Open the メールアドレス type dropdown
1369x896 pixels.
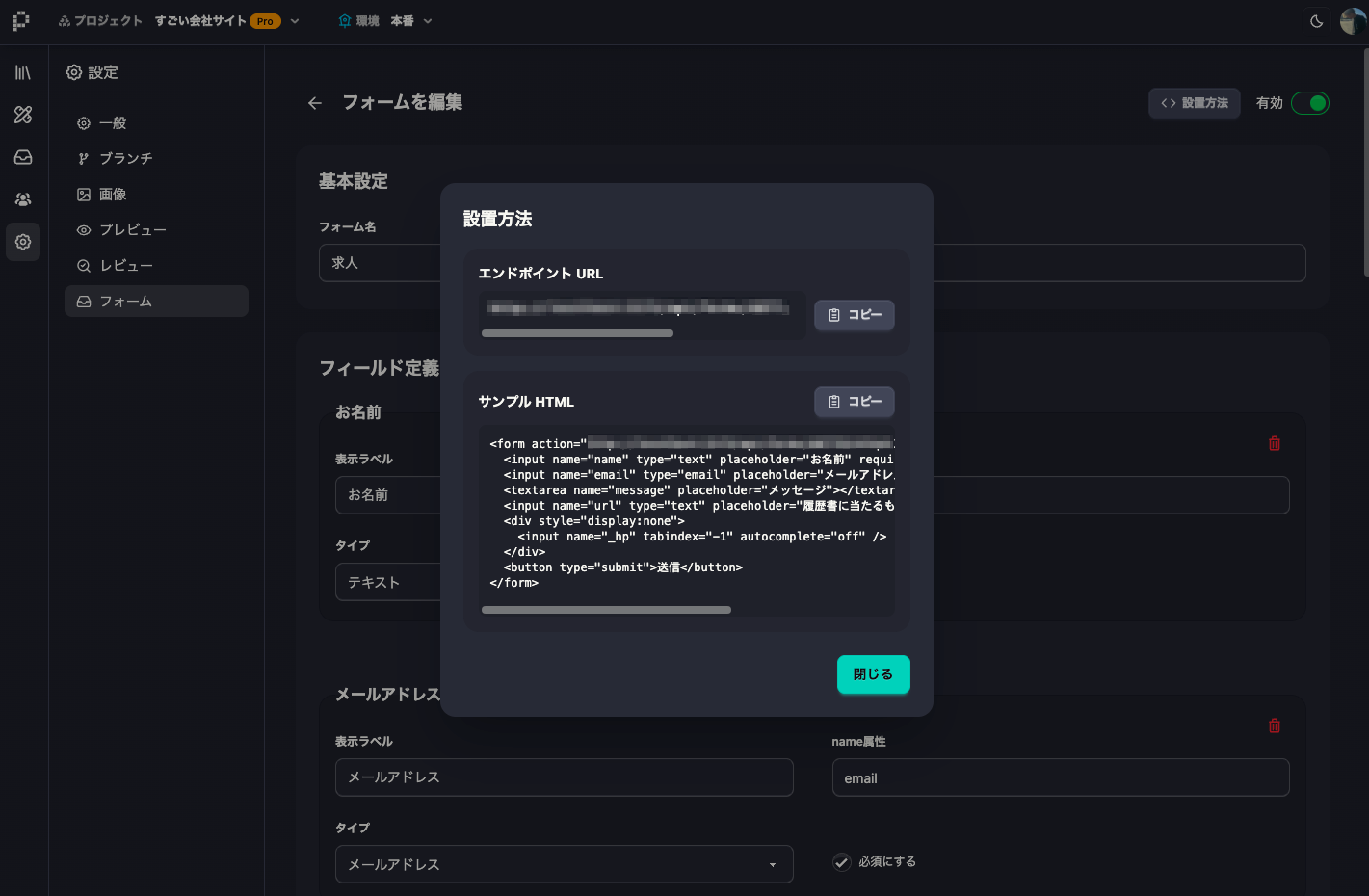coord(565,864)
